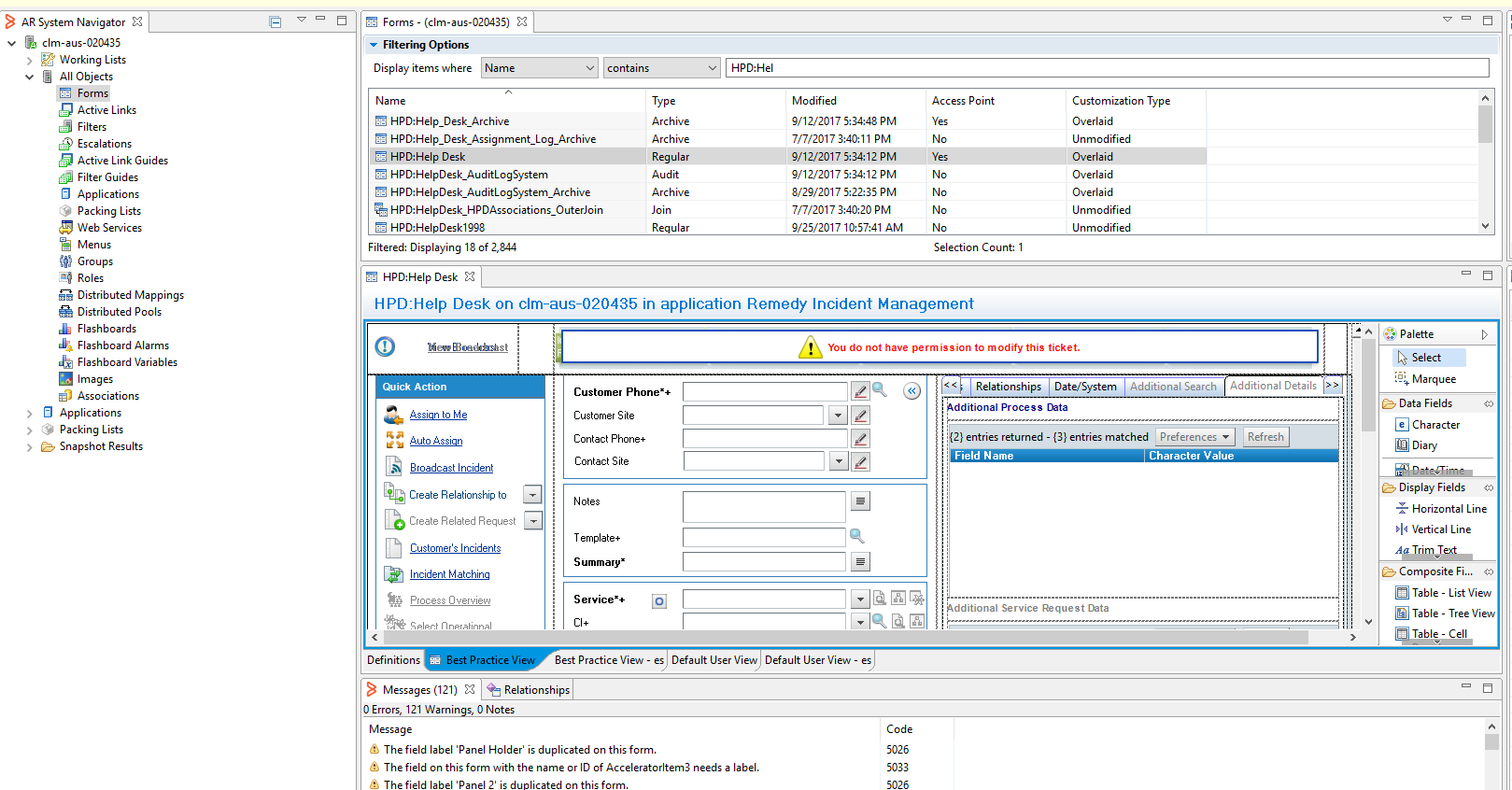Viewport: 1512px width, 790px height.
Task: Collapse the Filtering Options section
Action: pyautogui.click(x=374, y=45)
